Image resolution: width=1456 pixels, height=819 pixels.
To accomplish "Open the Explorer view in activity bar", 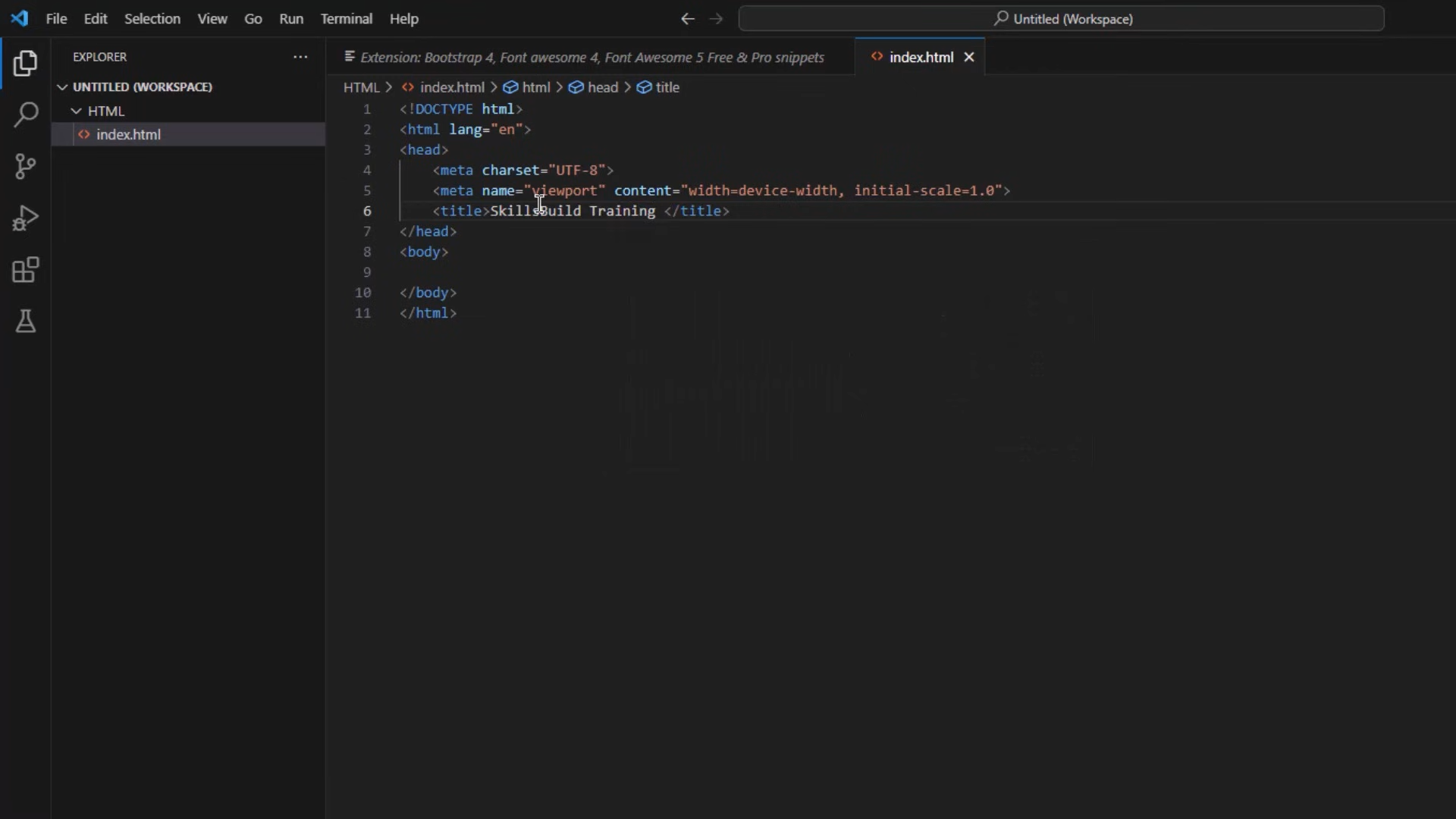I will pyautogui.click(x=25, y=64).
